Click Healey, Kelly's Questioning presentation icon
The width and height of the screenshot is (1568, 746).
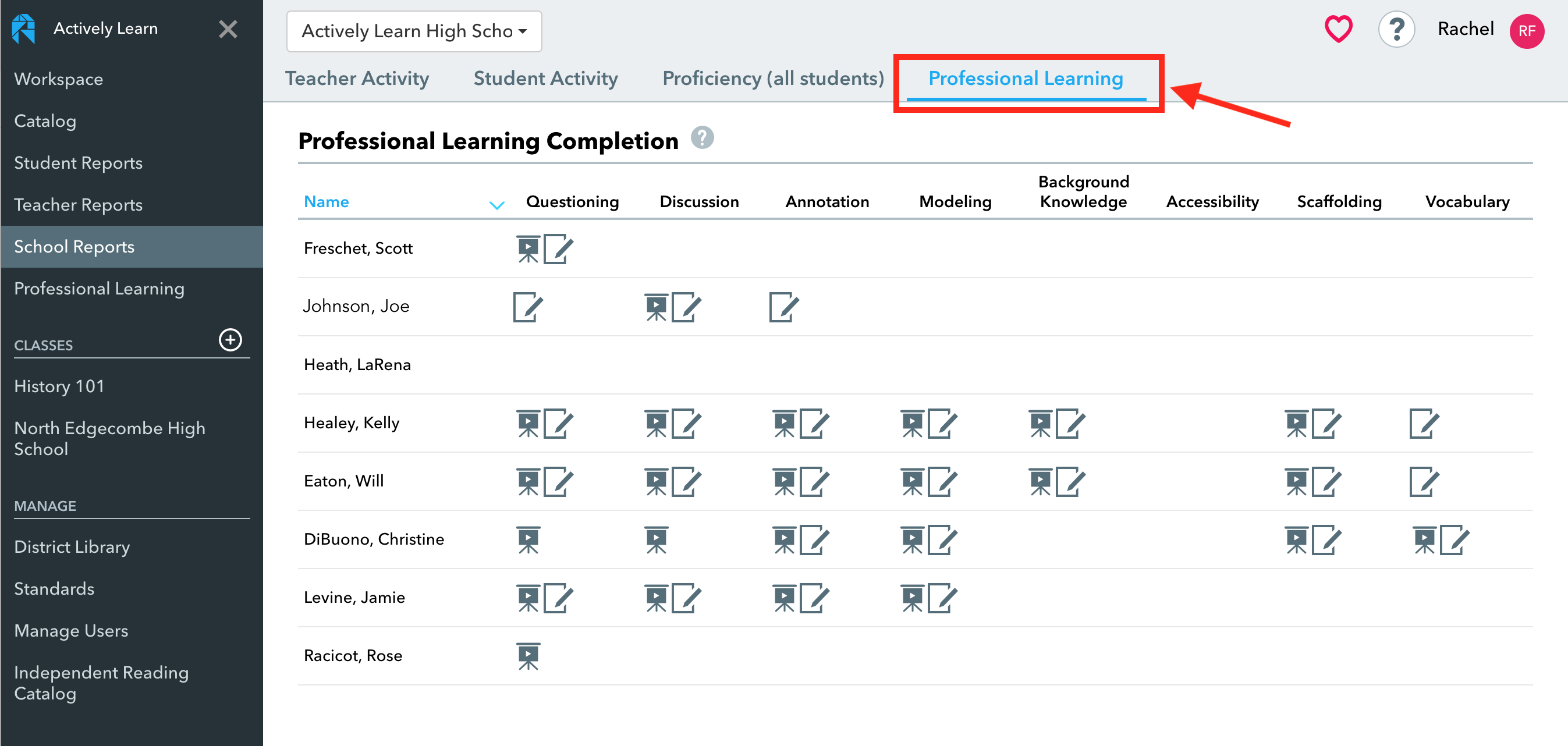tap(528, 424)
